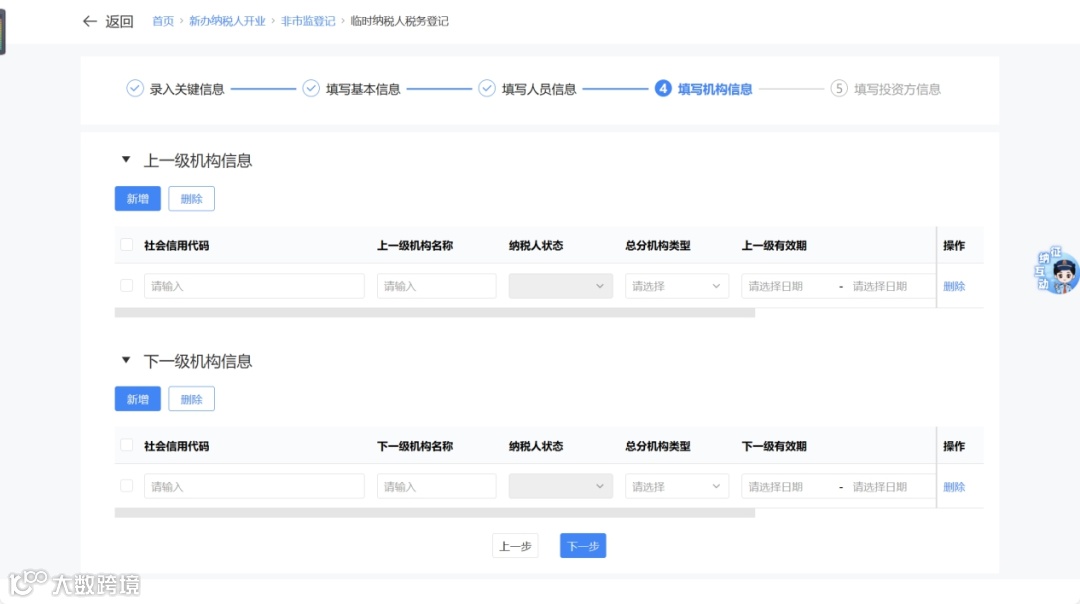This screenshot has width=1080, height=604.
Task: Select the step label 填写机构信息
Action: 715,89
